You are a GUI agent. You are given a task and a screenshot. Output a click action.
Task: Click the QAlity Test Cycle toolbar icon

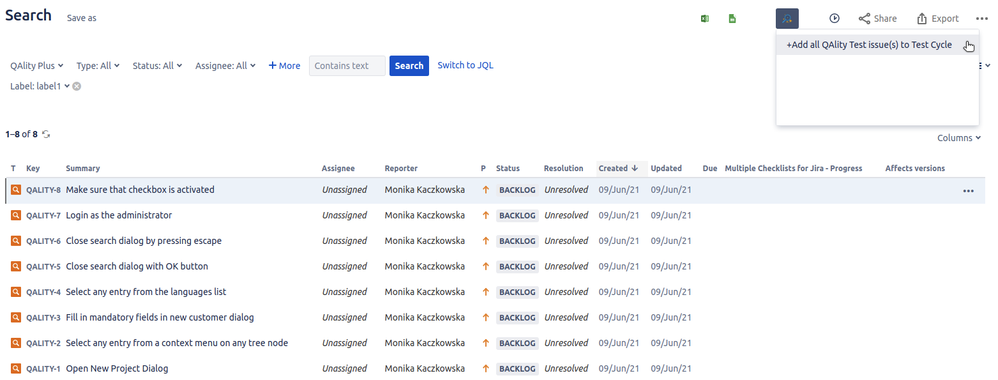[x=787, y=18]
